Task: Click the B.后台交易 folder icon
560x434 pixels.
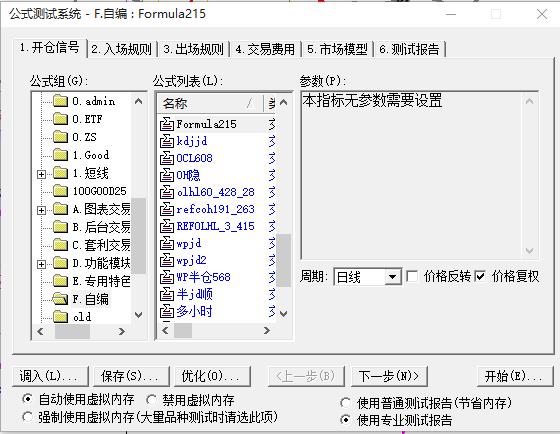Action: [x=60, y=227]
